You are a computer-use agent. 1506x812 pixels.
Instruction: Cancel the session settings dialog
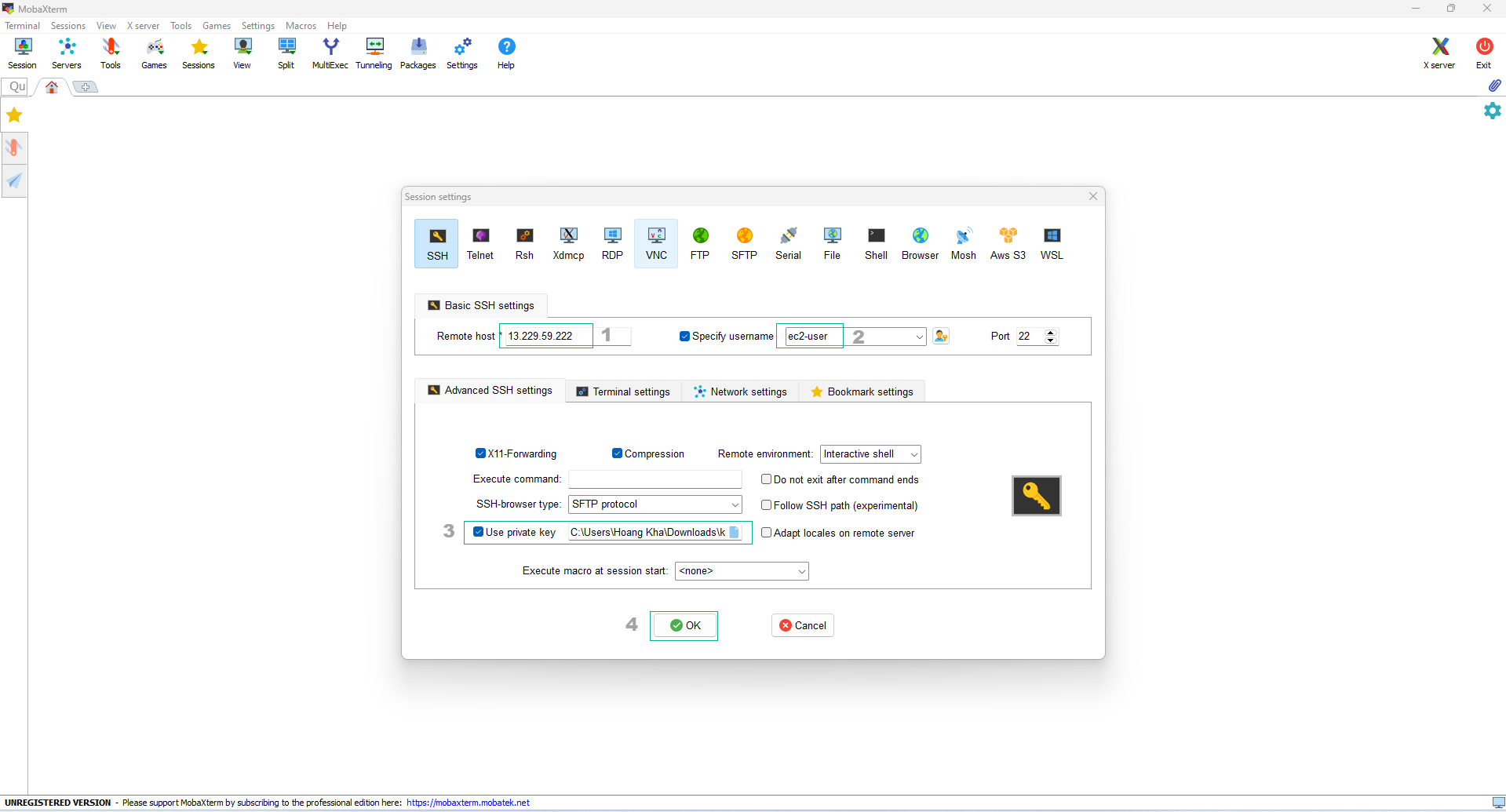point(803,625)
